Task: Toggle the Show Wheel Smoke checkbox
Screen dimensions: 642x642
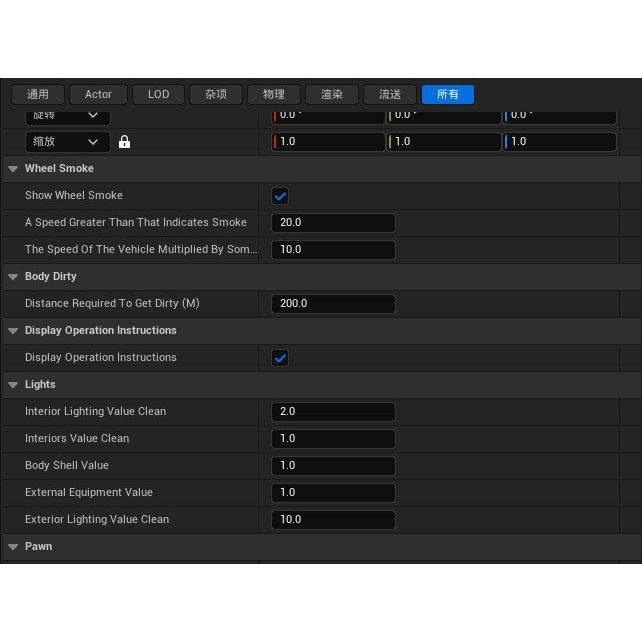Action: tap(280, 196)
